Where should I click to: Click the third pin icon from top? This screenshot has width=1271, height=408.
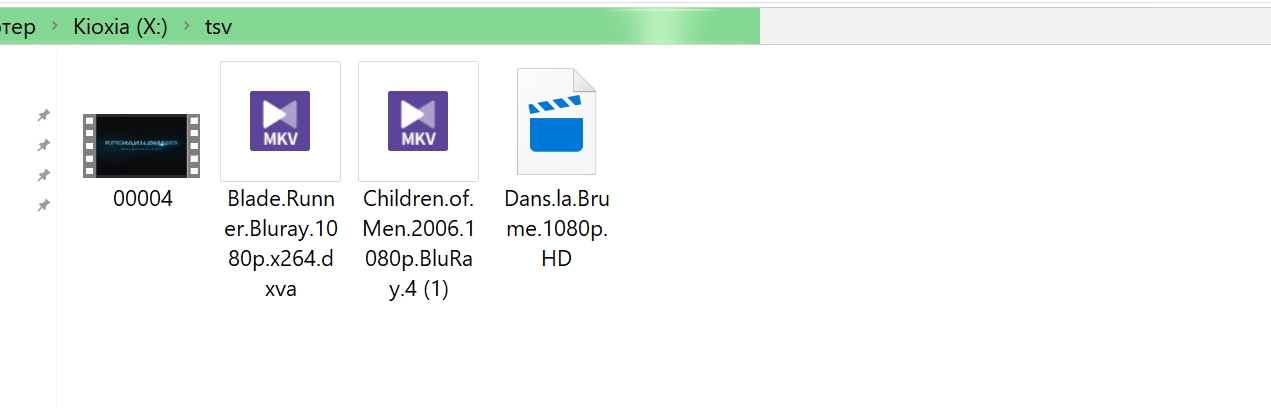(x=44, y=176)
